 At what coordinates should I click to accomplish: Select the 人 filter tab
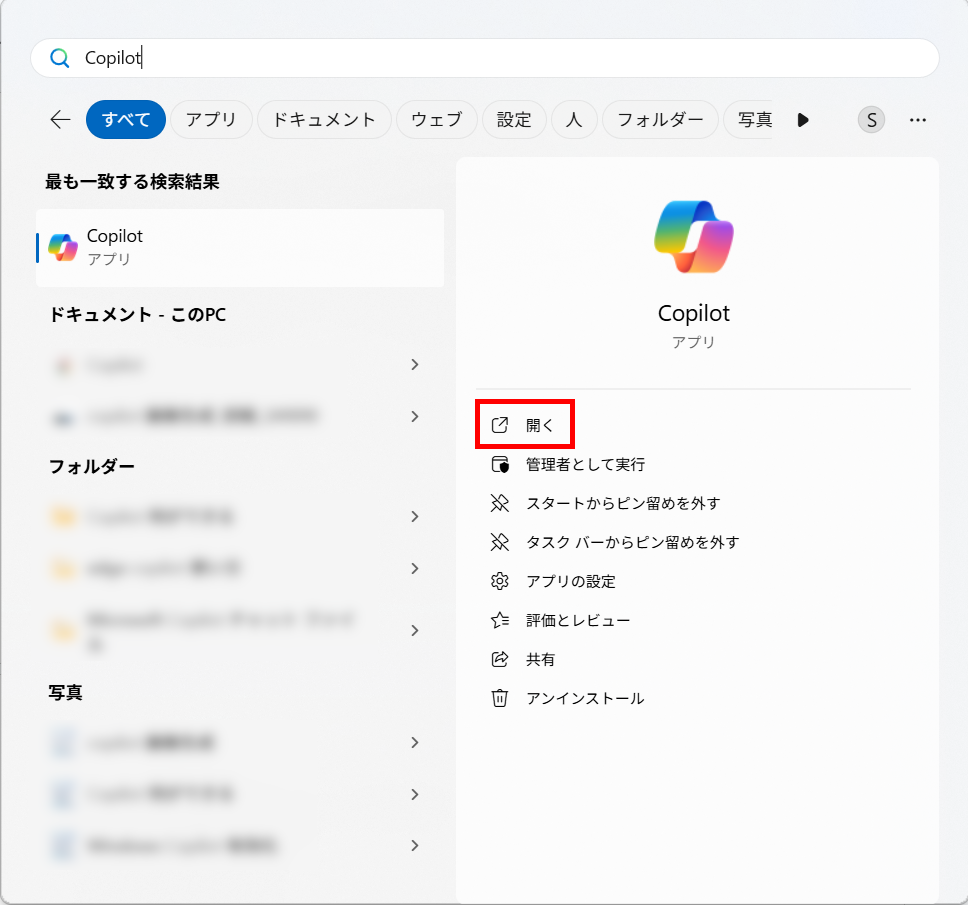[574, 119]
